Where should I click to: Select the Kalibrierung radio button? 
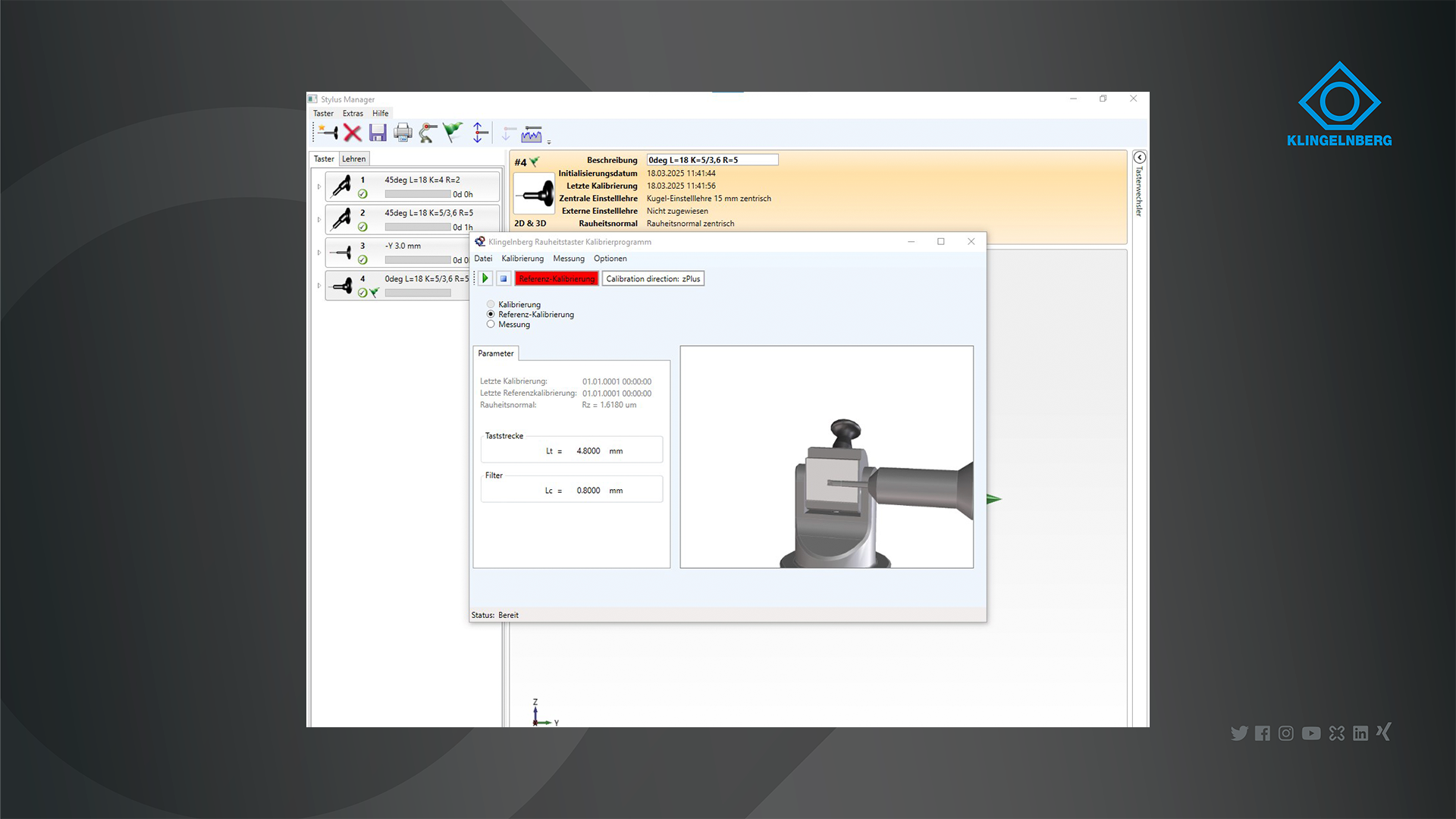491,304
